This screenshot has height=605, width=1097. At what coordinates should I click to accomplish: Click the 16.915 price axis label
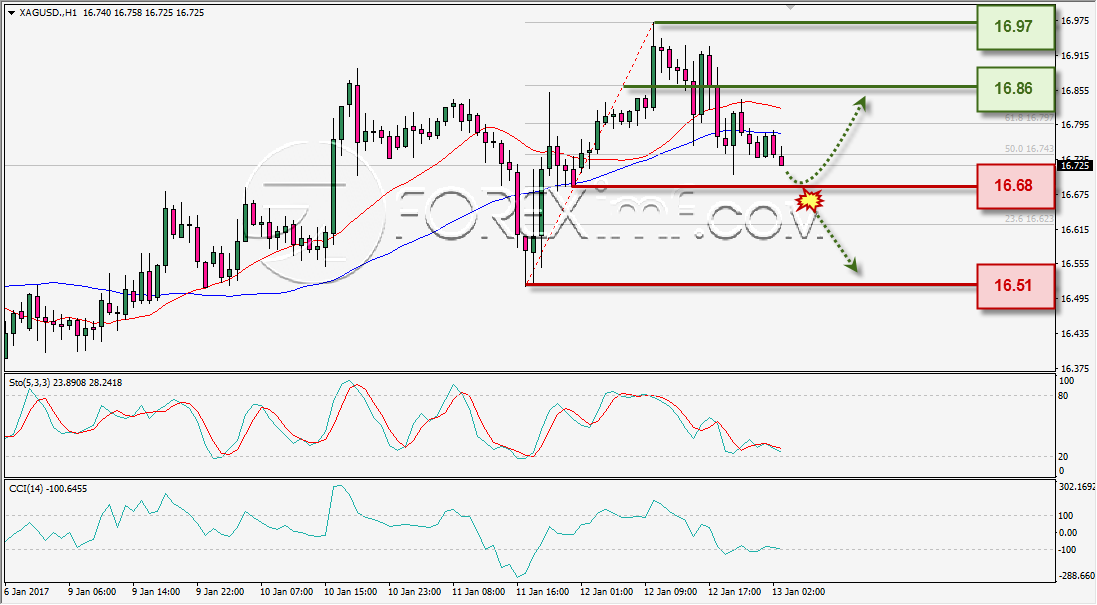[1075, 55]
